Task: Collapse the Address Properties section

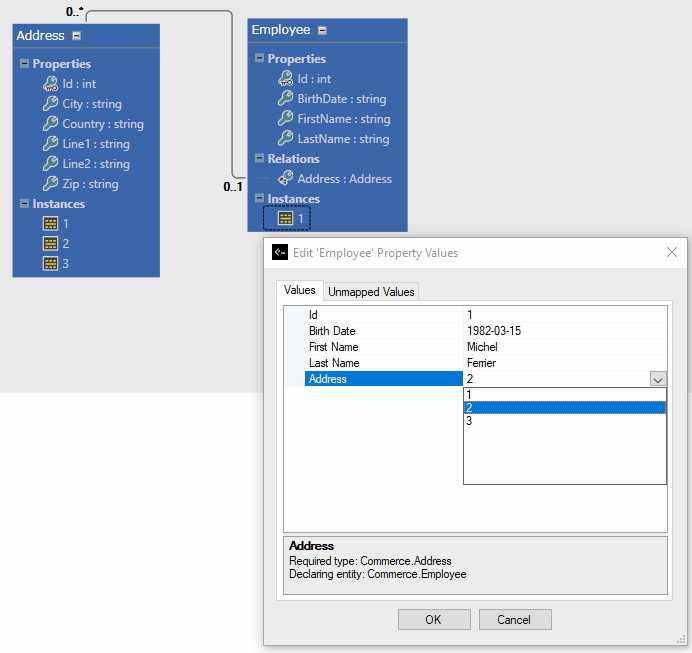Action: (x=24, y=64)
